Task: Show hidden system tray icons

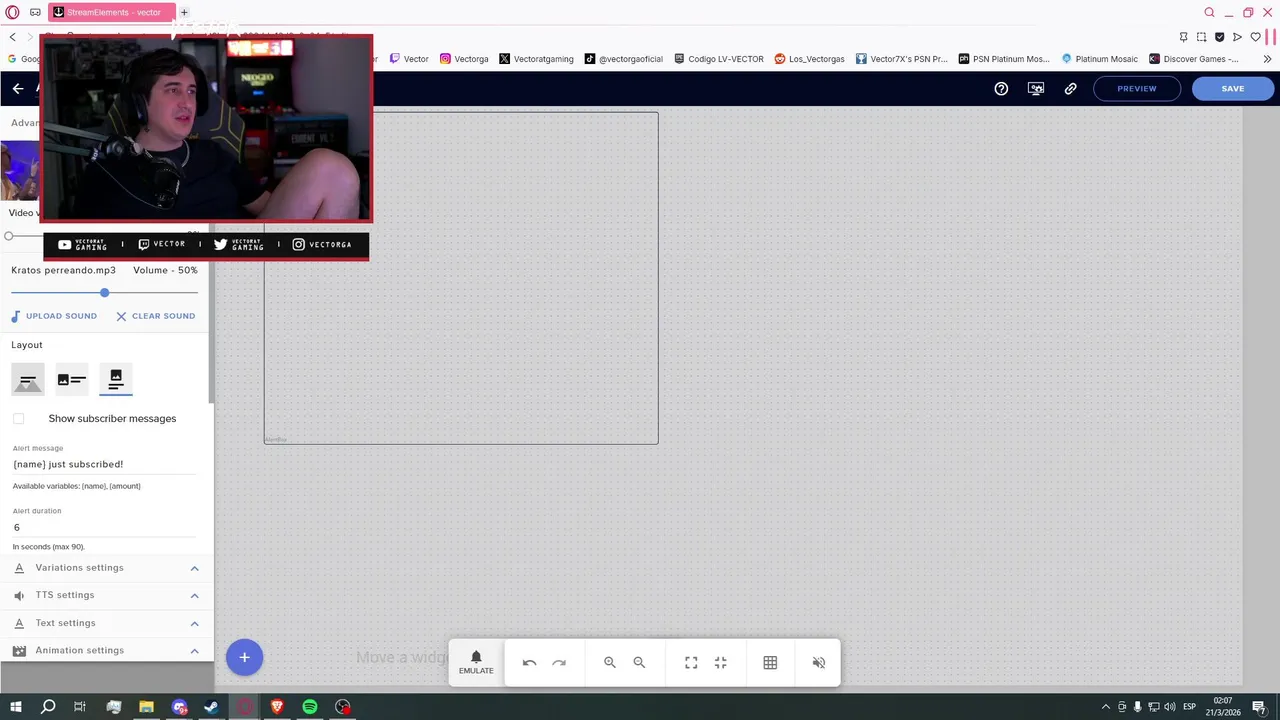Action: click(x=1105, y=707)
